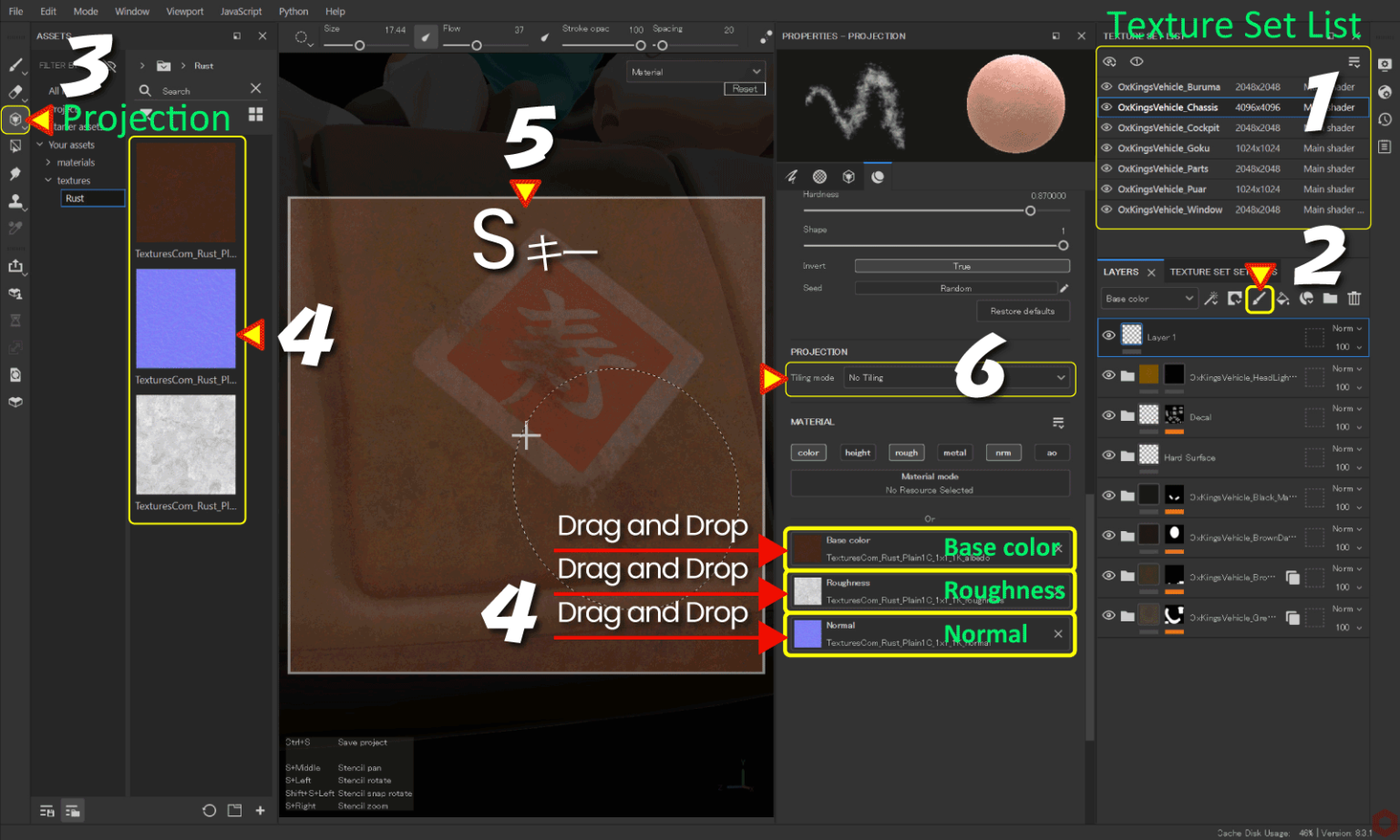The height and width of the screenshot is (840, 1400).
Task: Hide Layer 1 with its eye icon
Action: pyautogui.click(x=1107, y=337)
